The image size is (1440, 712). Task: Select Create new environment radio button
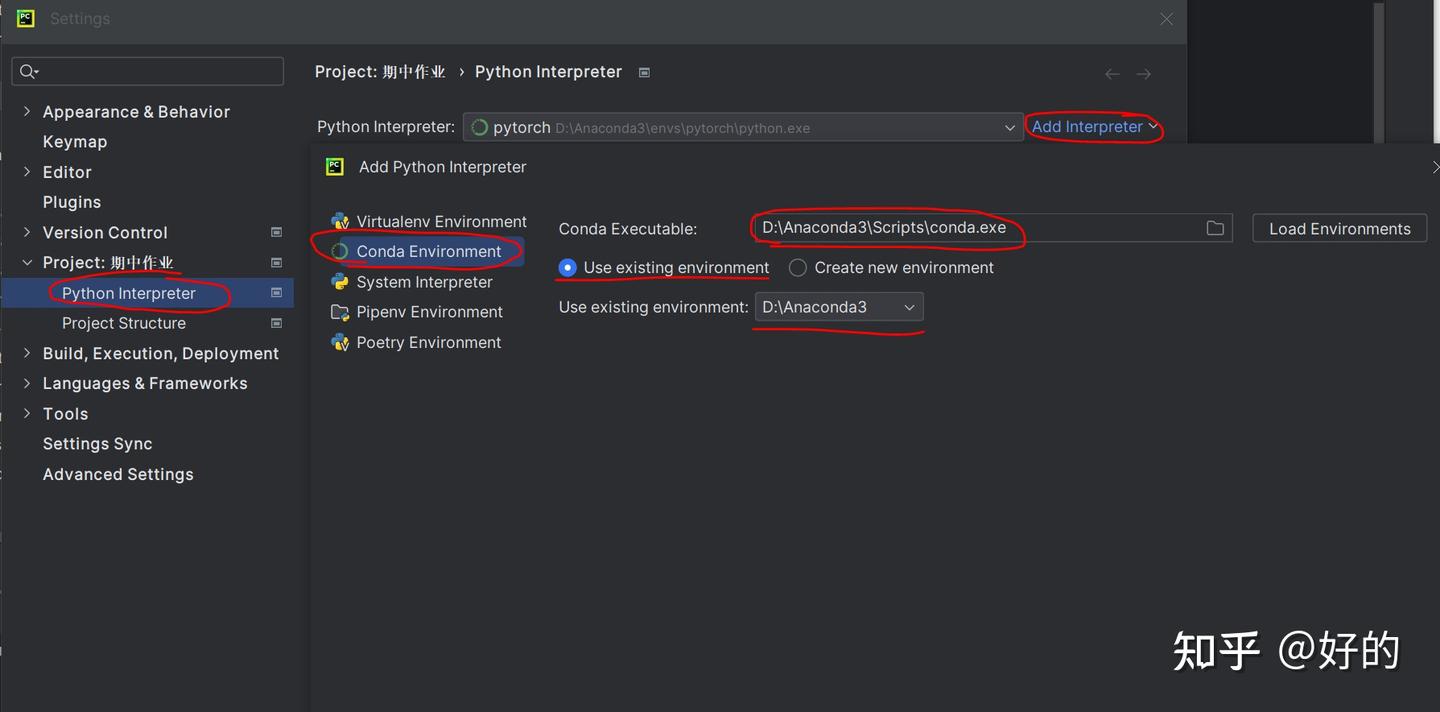(x=798, y=268)
